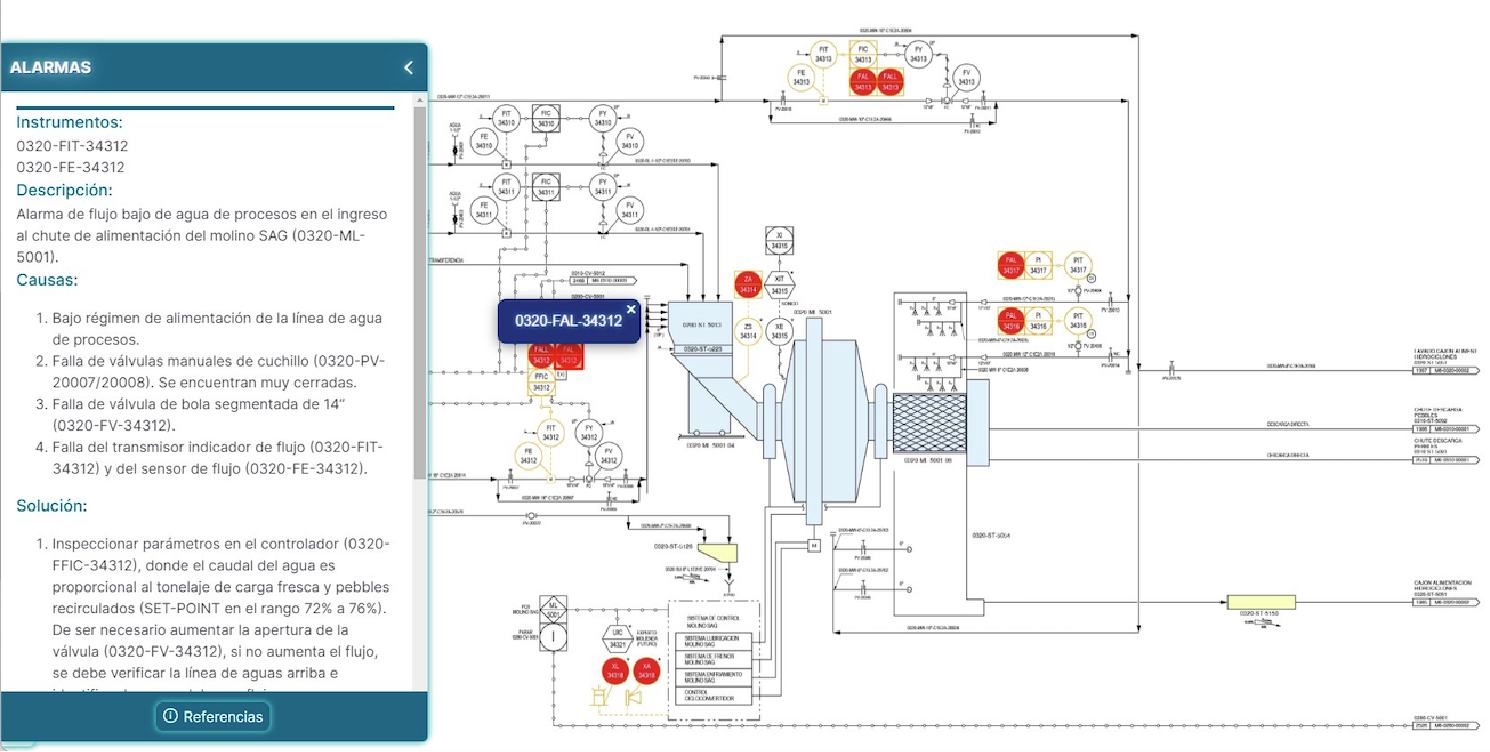Select the red FALL 34313 alarm bubble

coord(889,83)
